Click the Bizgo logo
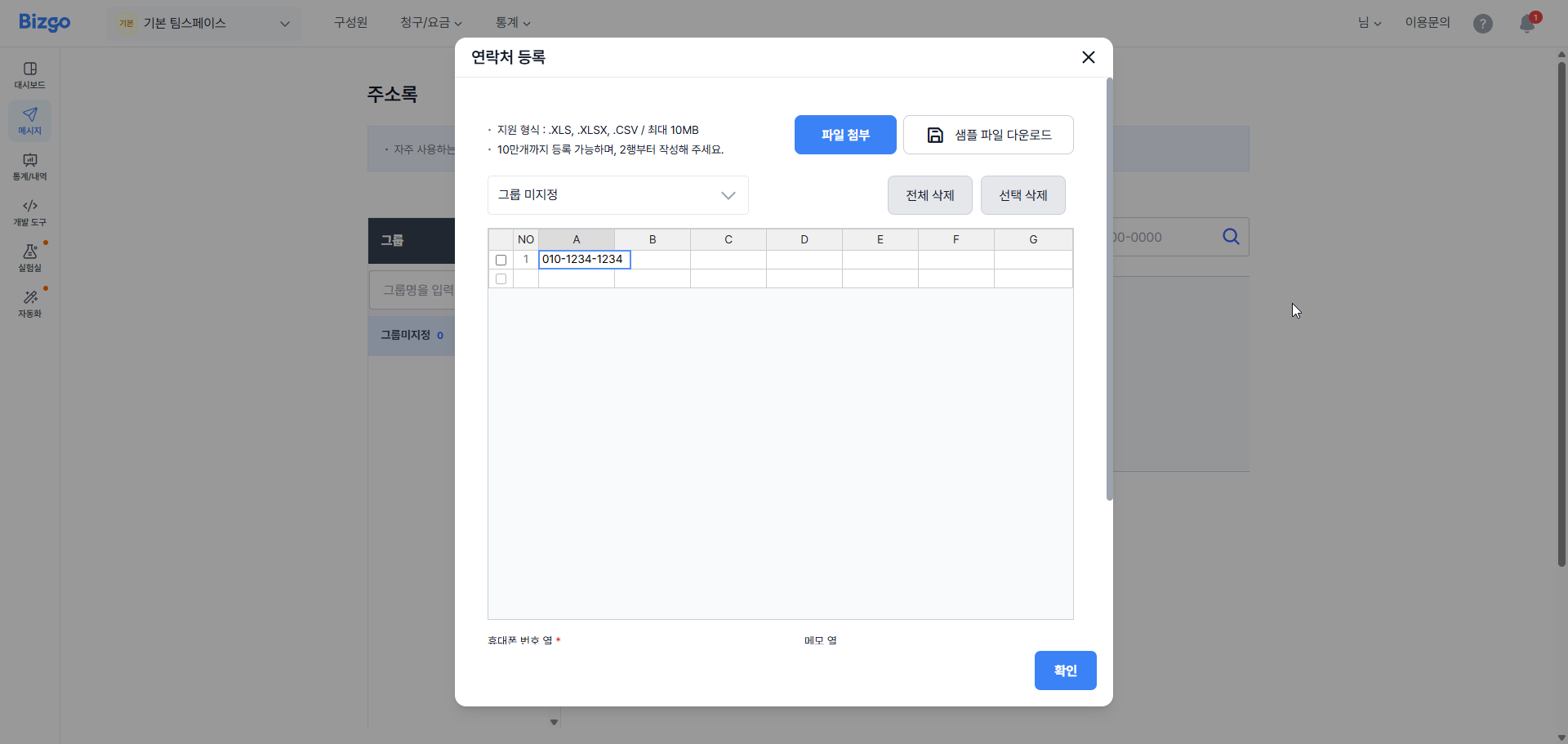Viewport: 1568px width, 744px height. [x=45, y=22]
